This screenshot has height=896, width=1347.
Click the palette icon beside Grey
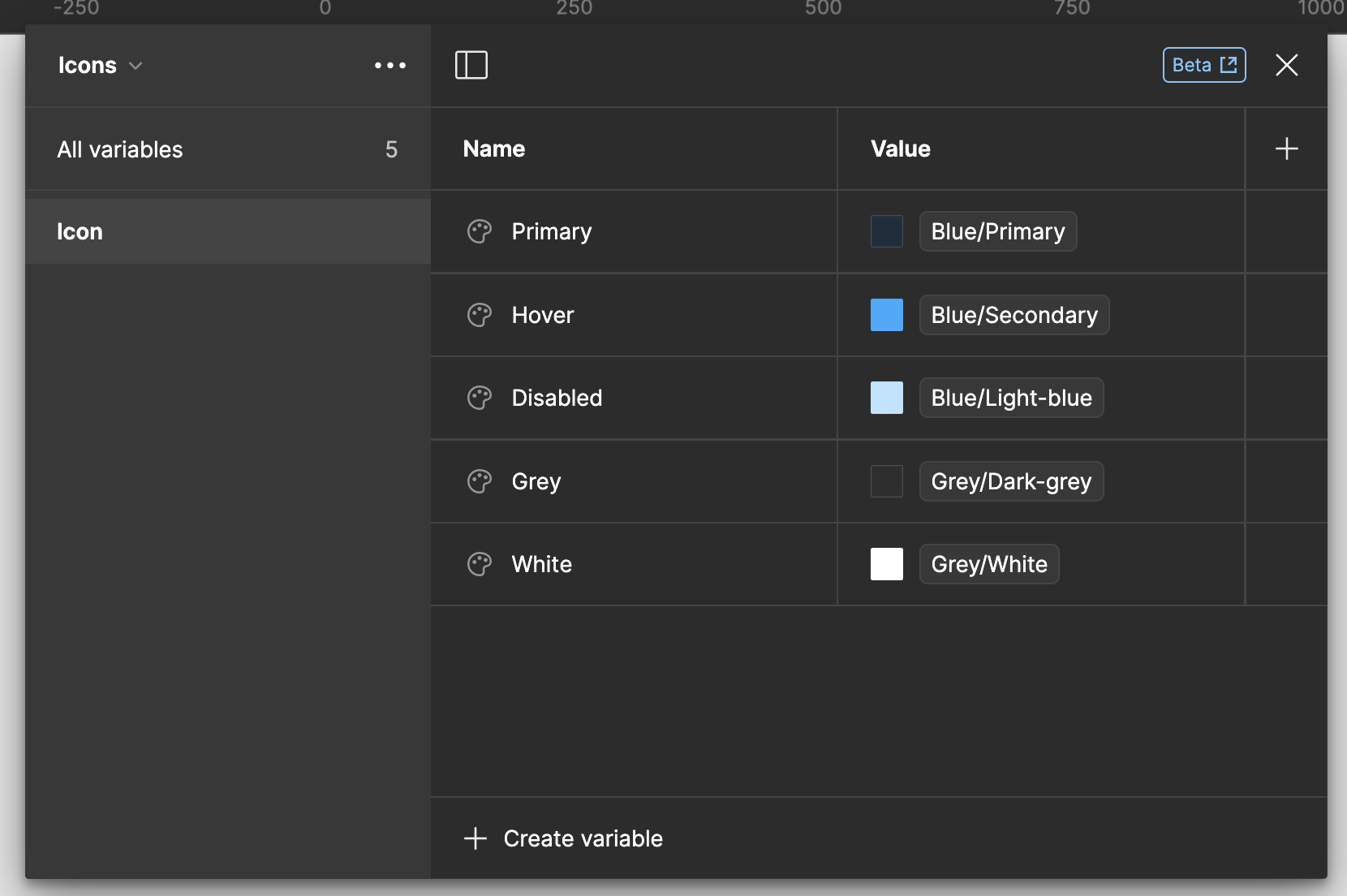(480, 480)
